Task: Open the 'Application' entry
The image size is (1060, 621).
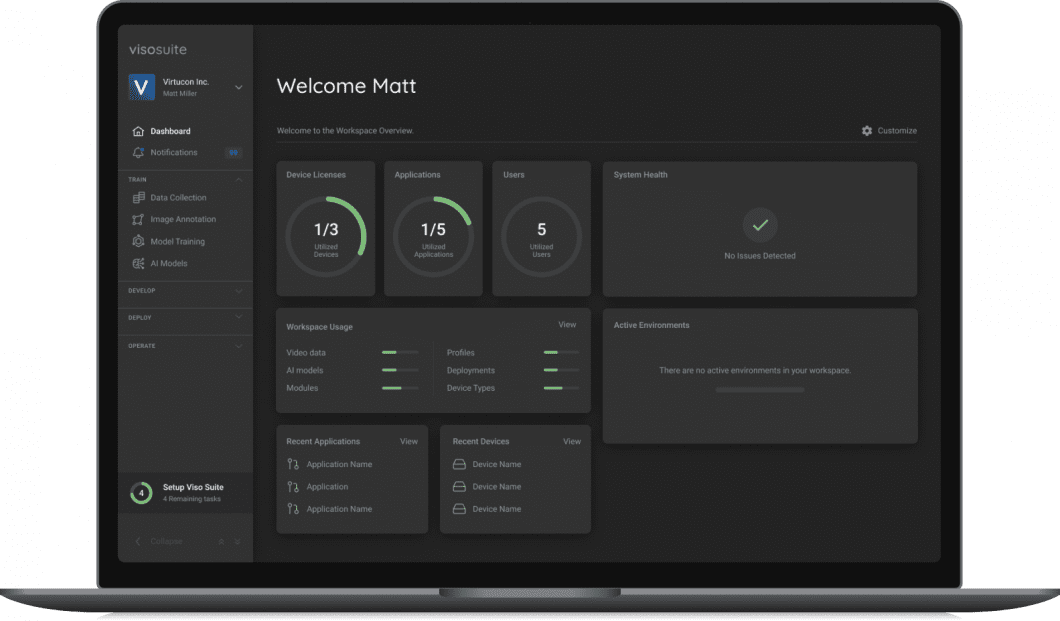Action: click(327, 487)
